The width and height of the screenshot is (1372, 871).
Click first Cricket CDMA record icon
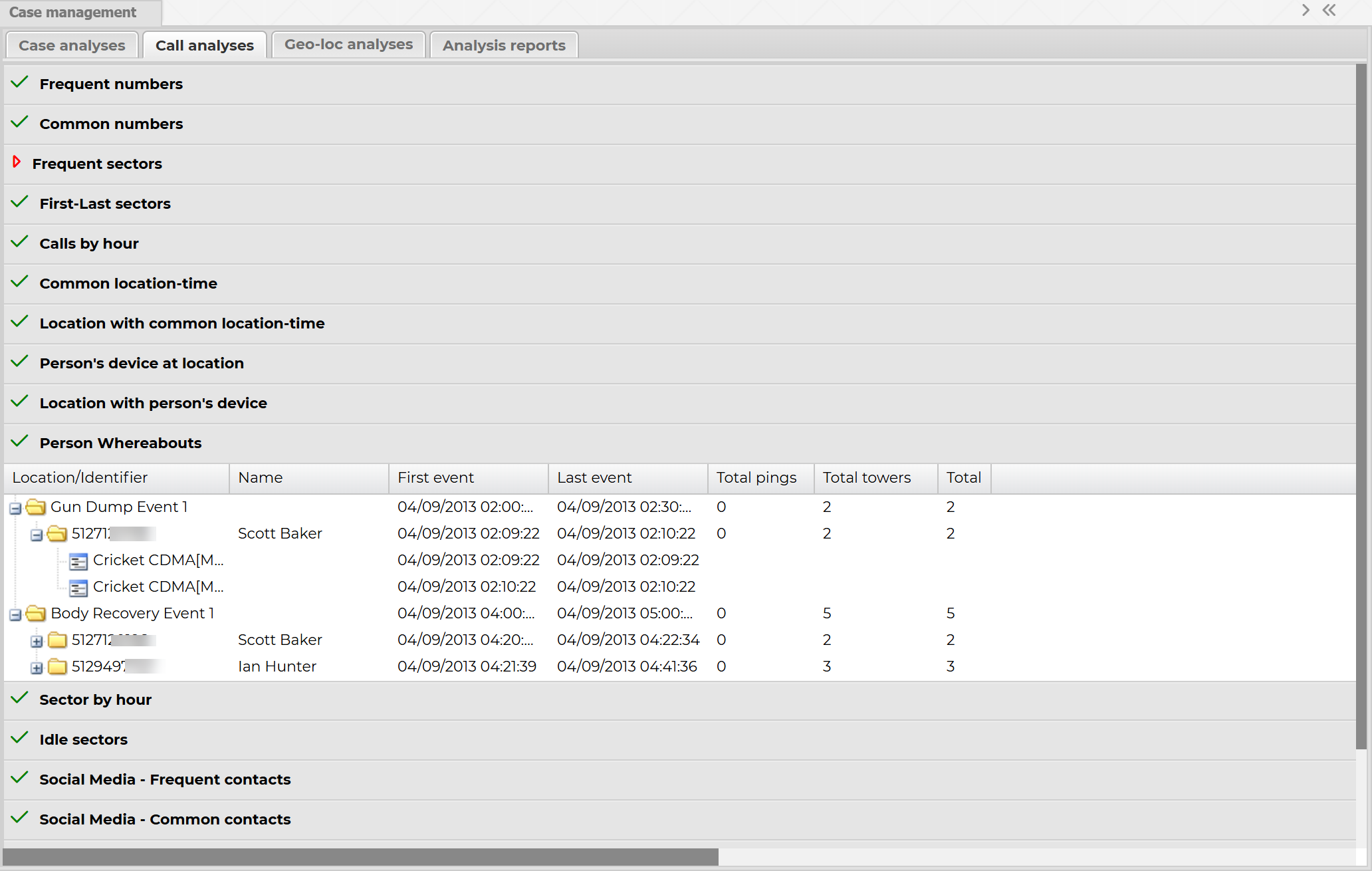coord(78,561)
